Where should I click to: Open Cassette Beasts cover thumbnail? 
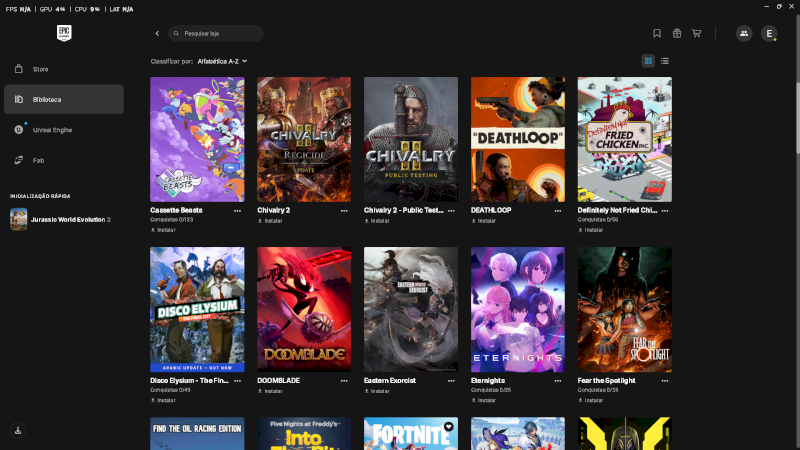[197, 139]
